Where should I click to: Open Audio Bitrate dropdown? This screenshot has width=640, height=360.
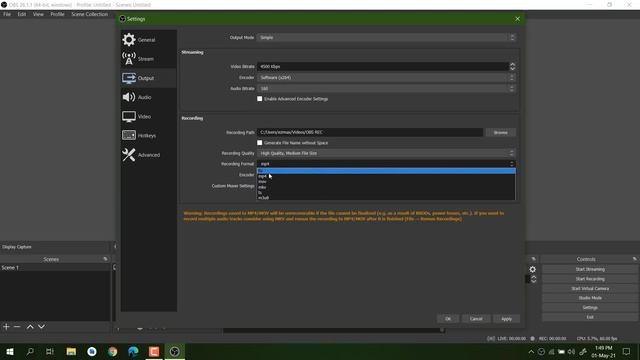pyautogui.click(x=386, y=89)
